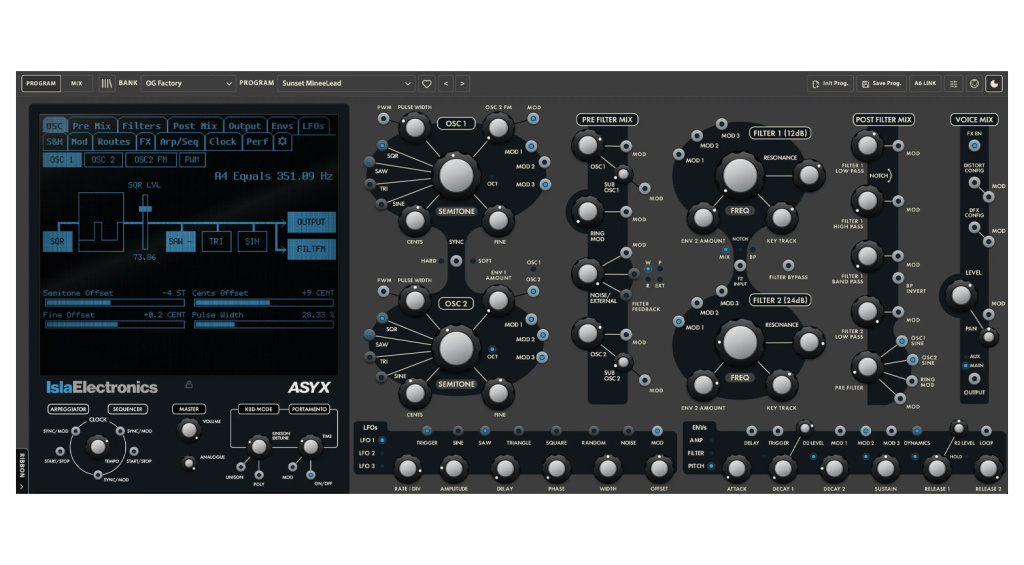1024x565 pixels.
Task: Toggle the LFO Saw waveform button
Action: [485, 431]
